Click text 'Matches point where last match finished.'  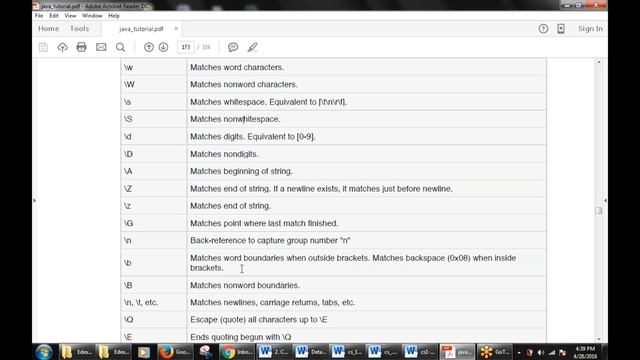coord(264,223)
